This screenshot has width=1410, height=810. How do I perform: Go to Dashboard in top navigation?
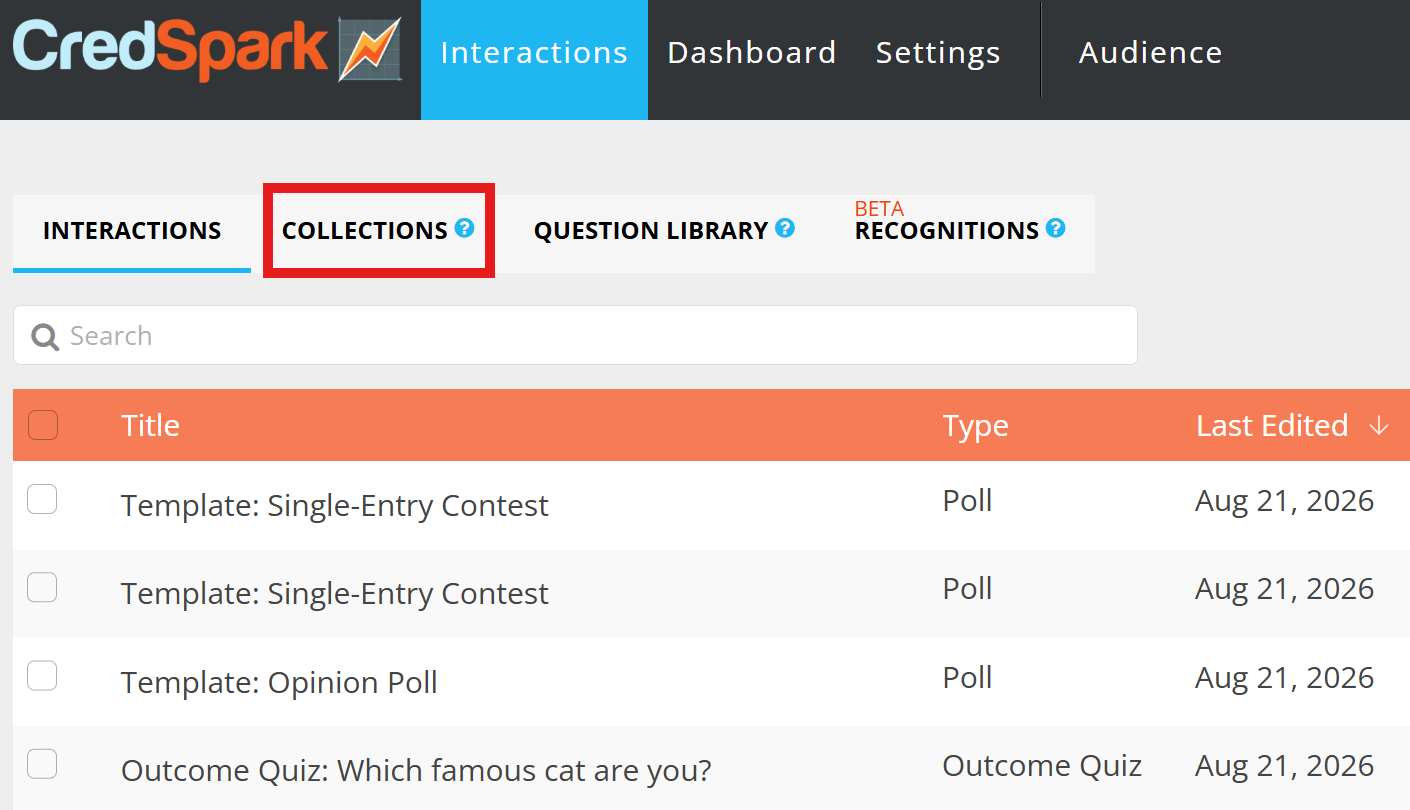coord(752,53)
